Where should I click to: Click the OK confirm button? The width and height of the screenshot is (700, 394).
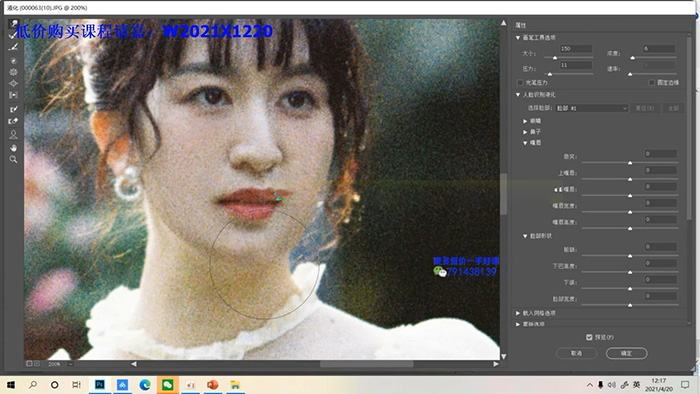pyautogui.click(x=626, y=353)
